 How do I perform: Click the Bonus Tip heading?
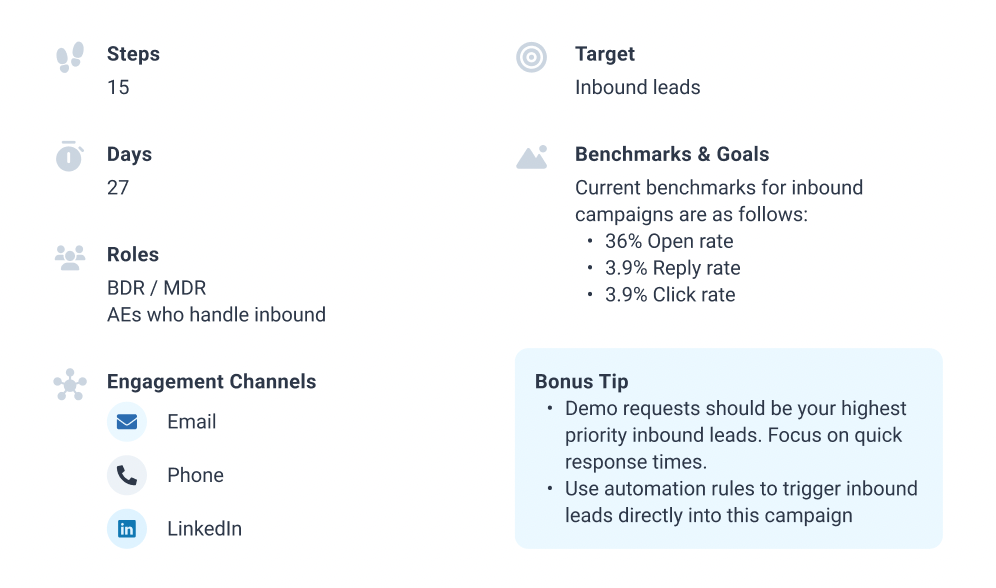(582, 381)
